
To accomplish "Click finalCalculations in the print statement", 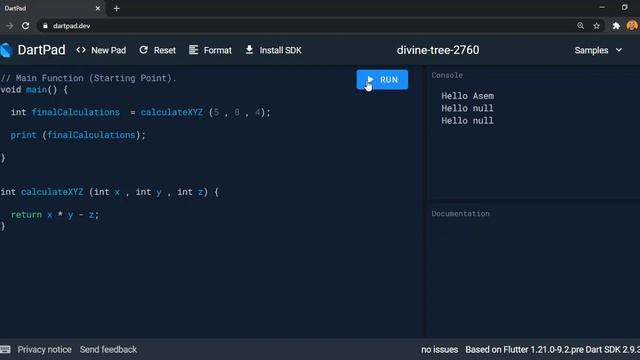I will point(91,135).
